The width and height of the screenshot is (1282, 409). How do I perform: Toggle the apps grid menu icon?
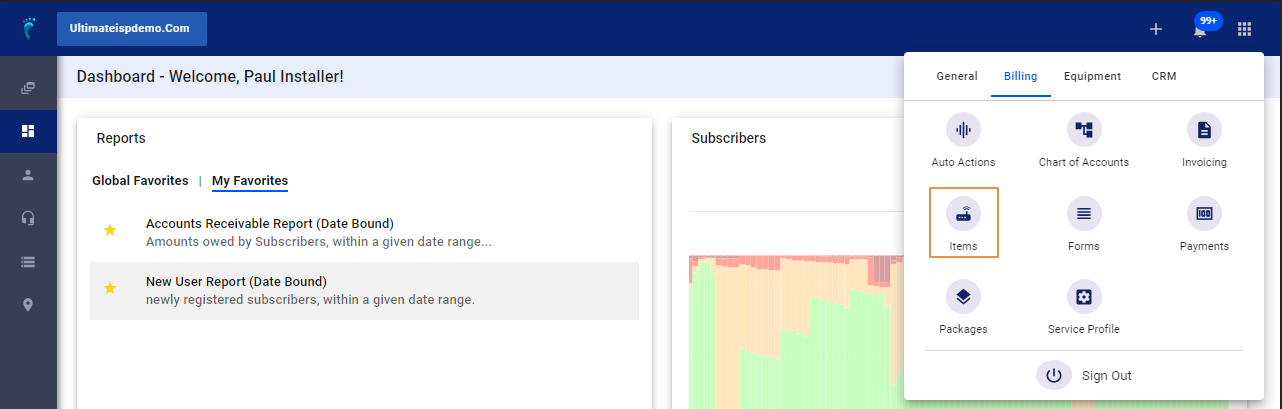(x=1244, y=29)
